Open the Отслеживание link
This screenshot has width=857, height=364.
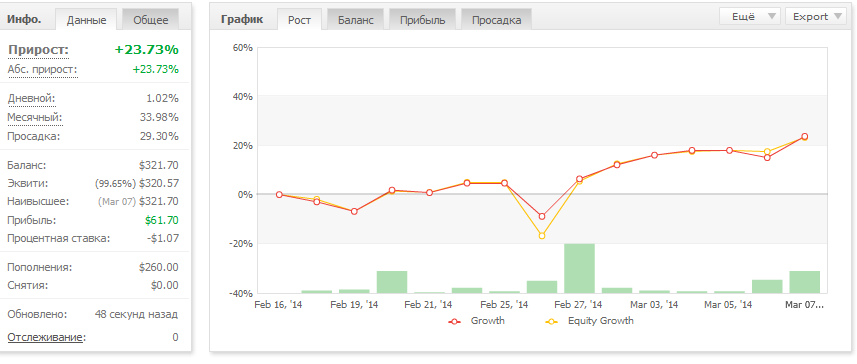(46, 337)
